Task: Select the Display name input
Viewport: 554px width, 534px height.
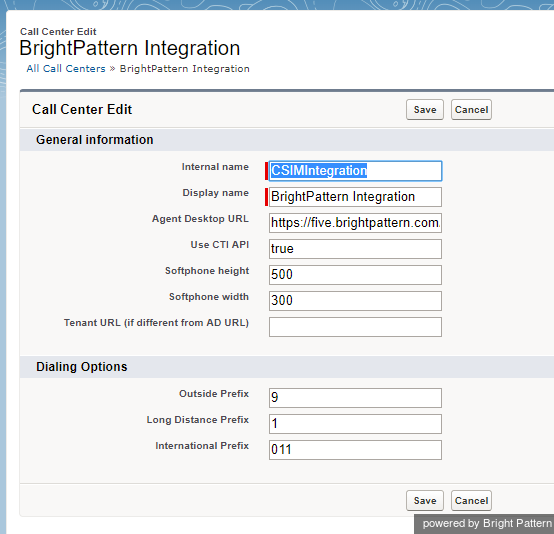Action: tap(355, 197)
